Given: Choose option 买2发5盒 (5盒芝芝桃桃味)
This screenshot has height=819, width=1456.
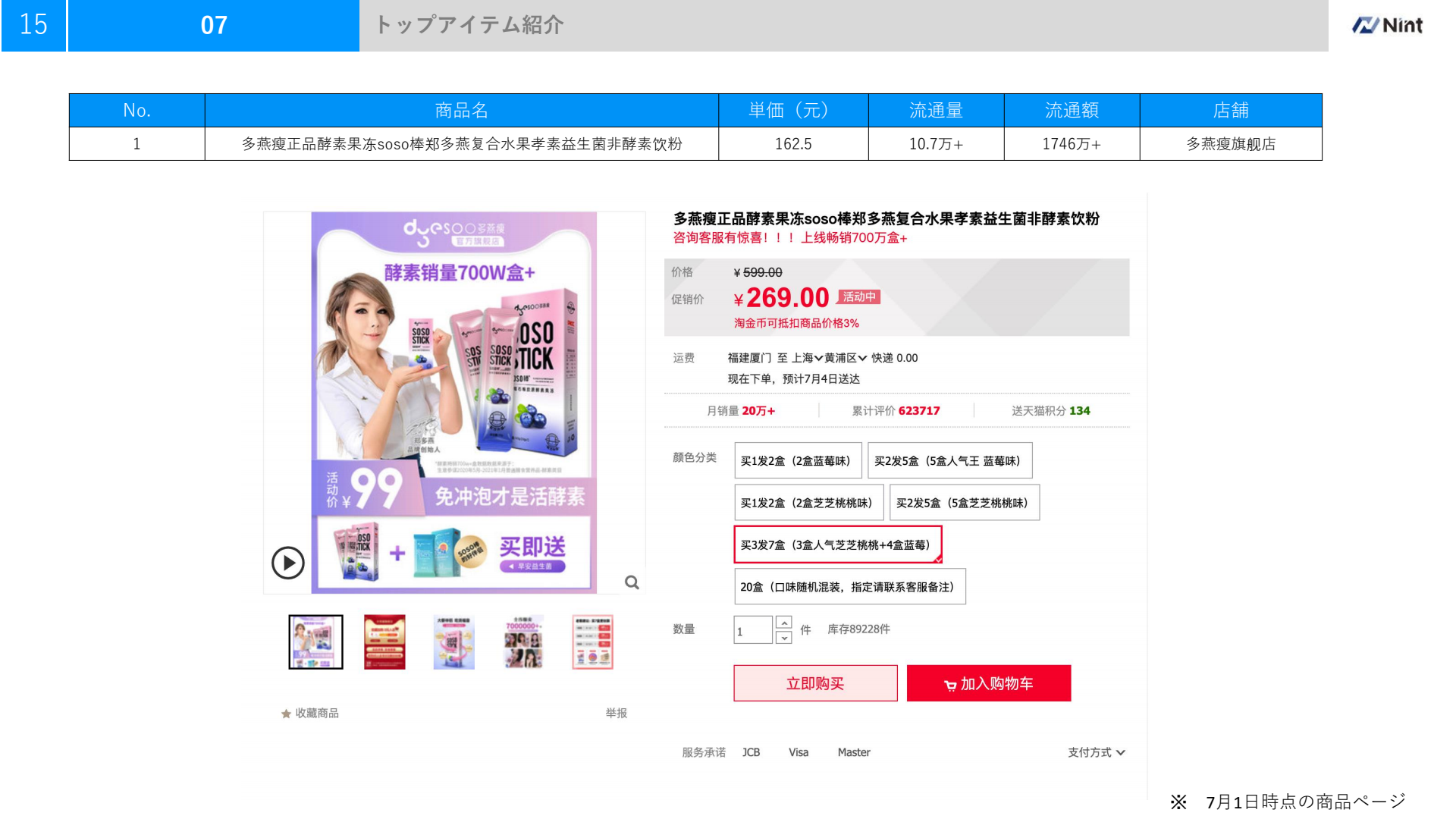Looking at the screenshot, I should [963, 503].
